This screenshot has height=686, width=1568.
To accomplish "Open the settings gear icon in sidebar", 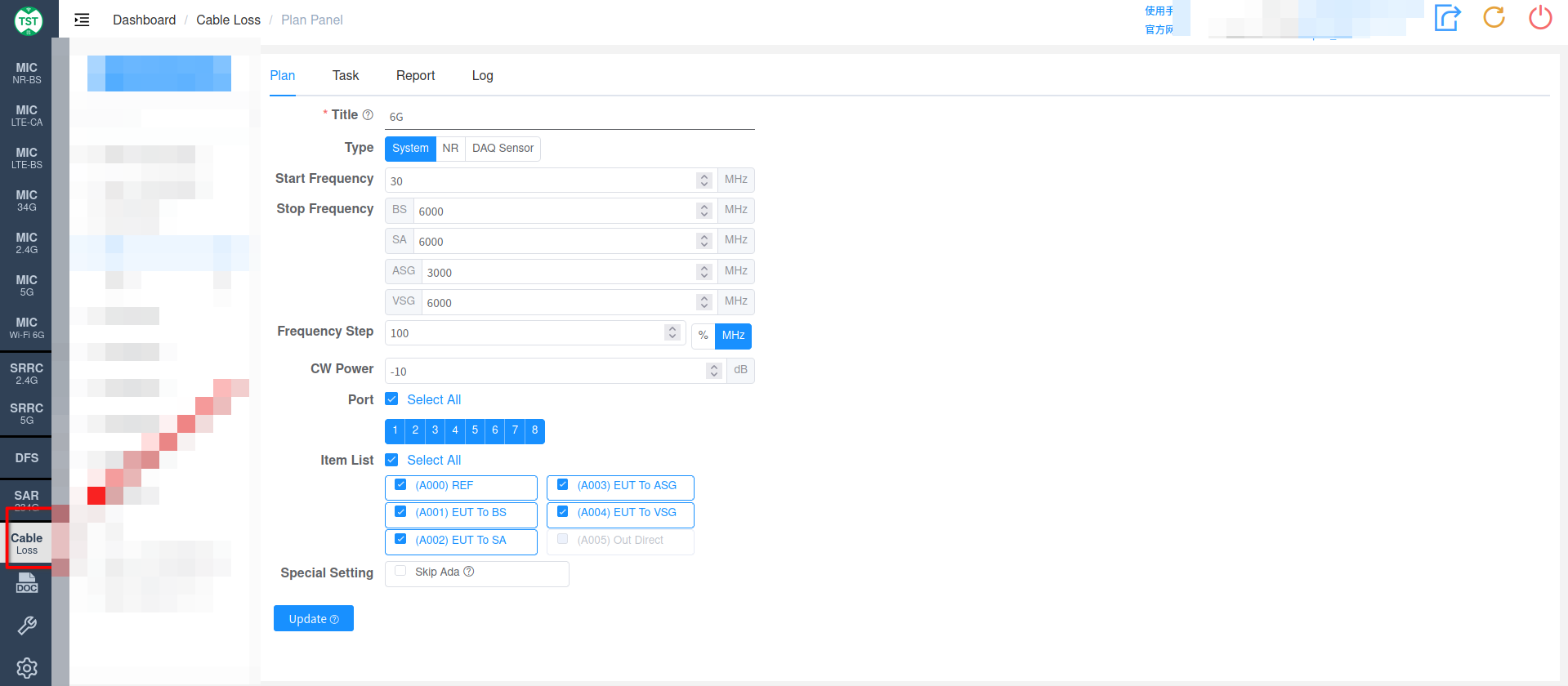I will (x=27, y=668).
